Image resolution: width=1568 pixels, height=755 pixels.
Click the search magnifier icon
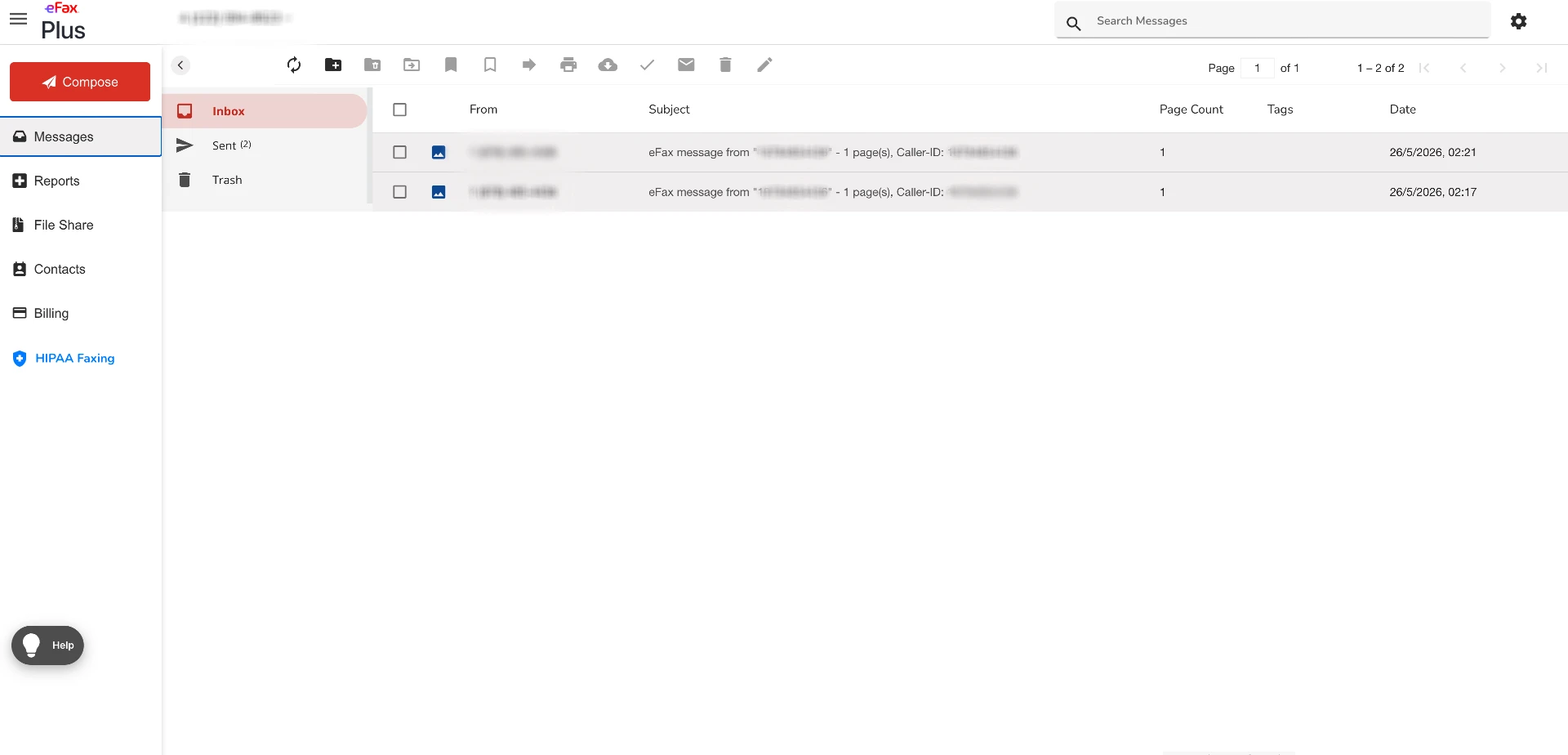(x=1074, y=24)
